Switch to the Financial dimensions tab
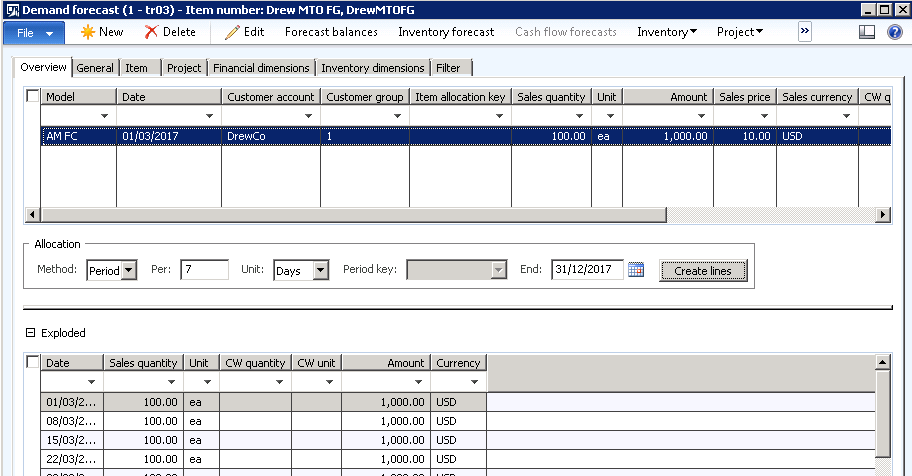 260,68
